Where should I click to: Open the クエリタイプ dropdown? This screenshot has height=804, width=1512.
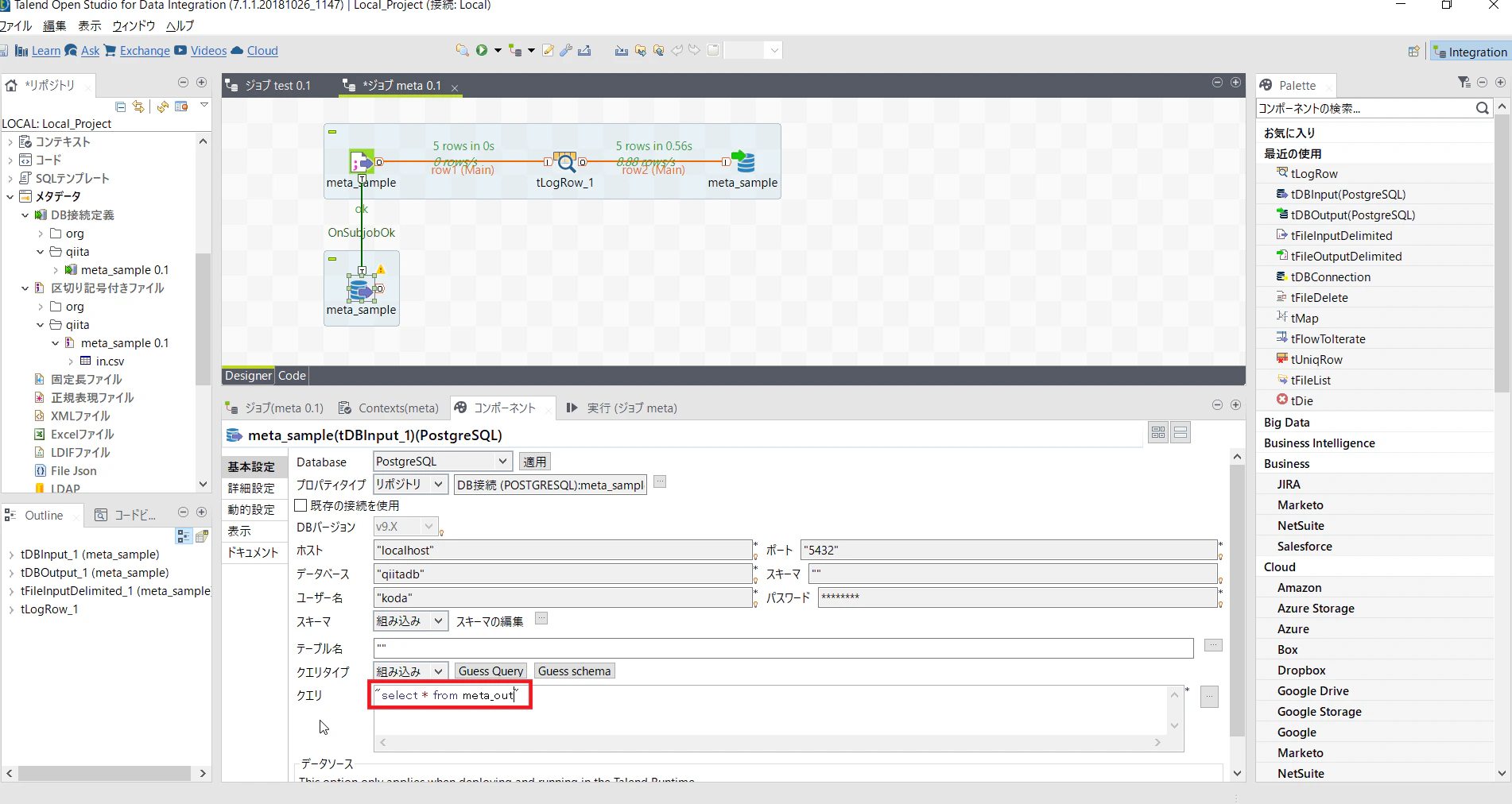coord(438,671)
